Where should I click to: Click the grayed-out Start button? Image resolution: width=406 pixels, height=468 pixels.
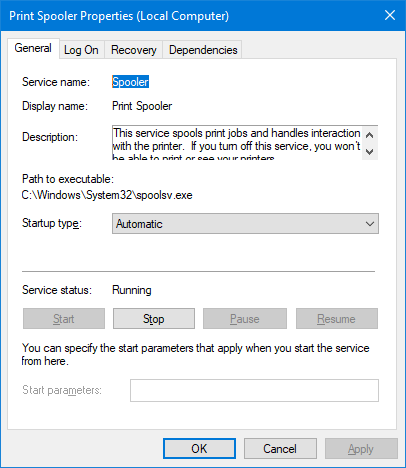click(64, 319)
